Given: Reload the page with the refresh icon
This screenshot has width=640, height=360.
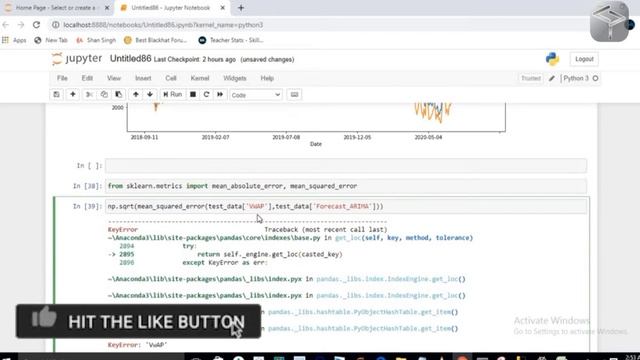Looking at the screenshot, I should tap(36, 25).
